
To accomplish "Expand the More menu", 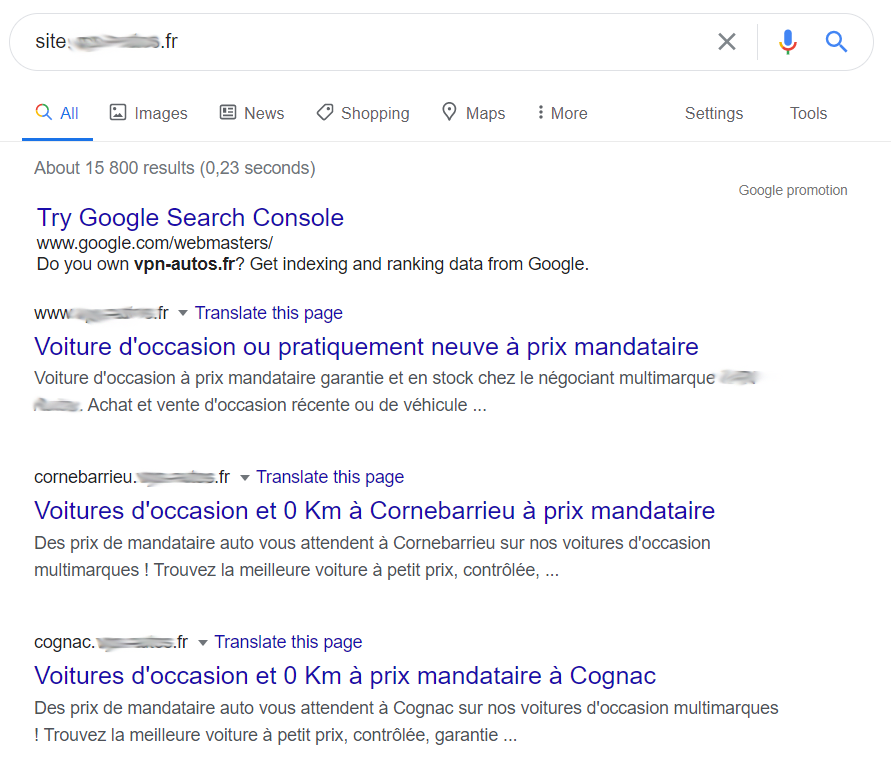I will [x=562, y=113].
